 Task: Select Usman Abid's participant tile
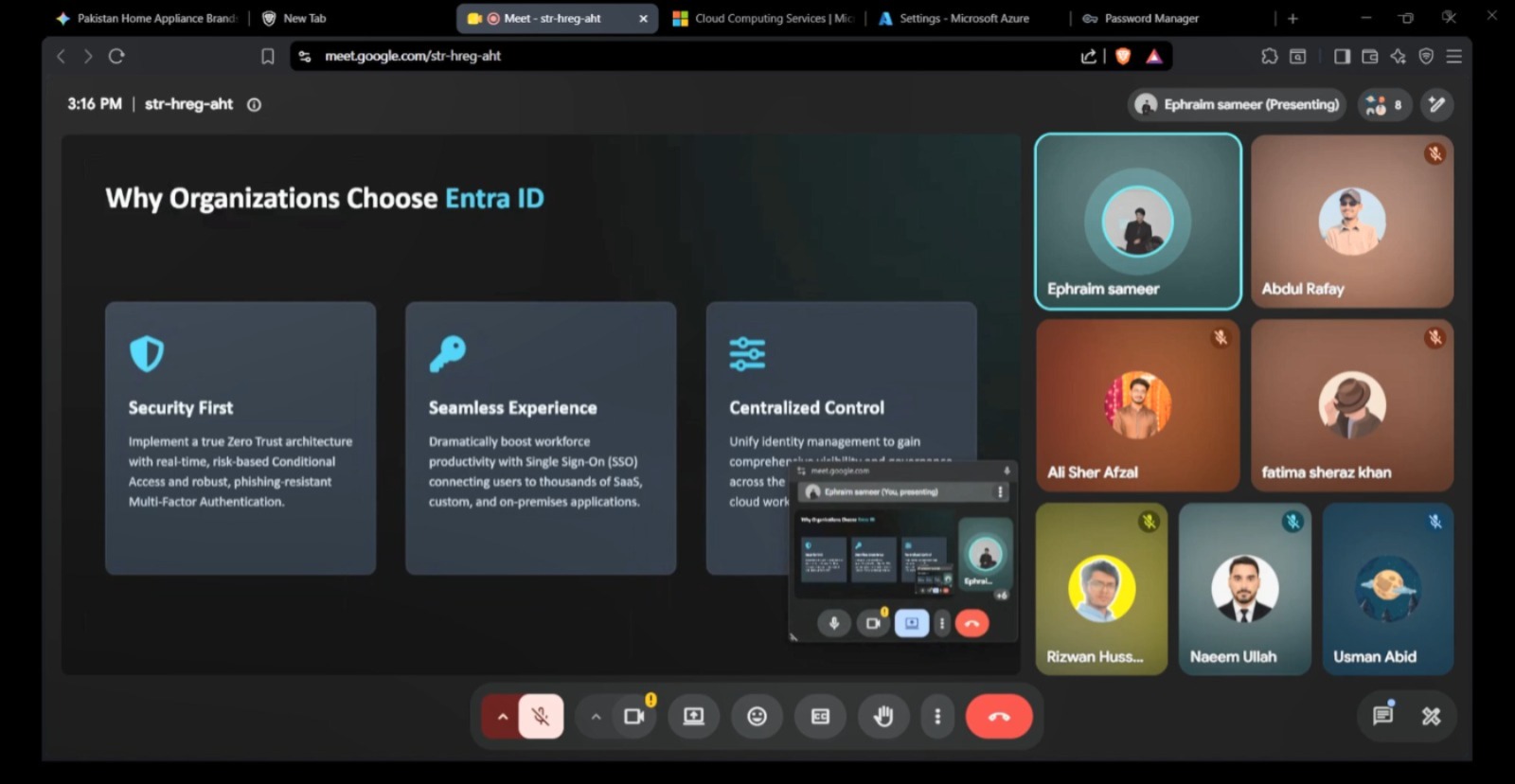pyautogui.click(x=1388, y=589)
